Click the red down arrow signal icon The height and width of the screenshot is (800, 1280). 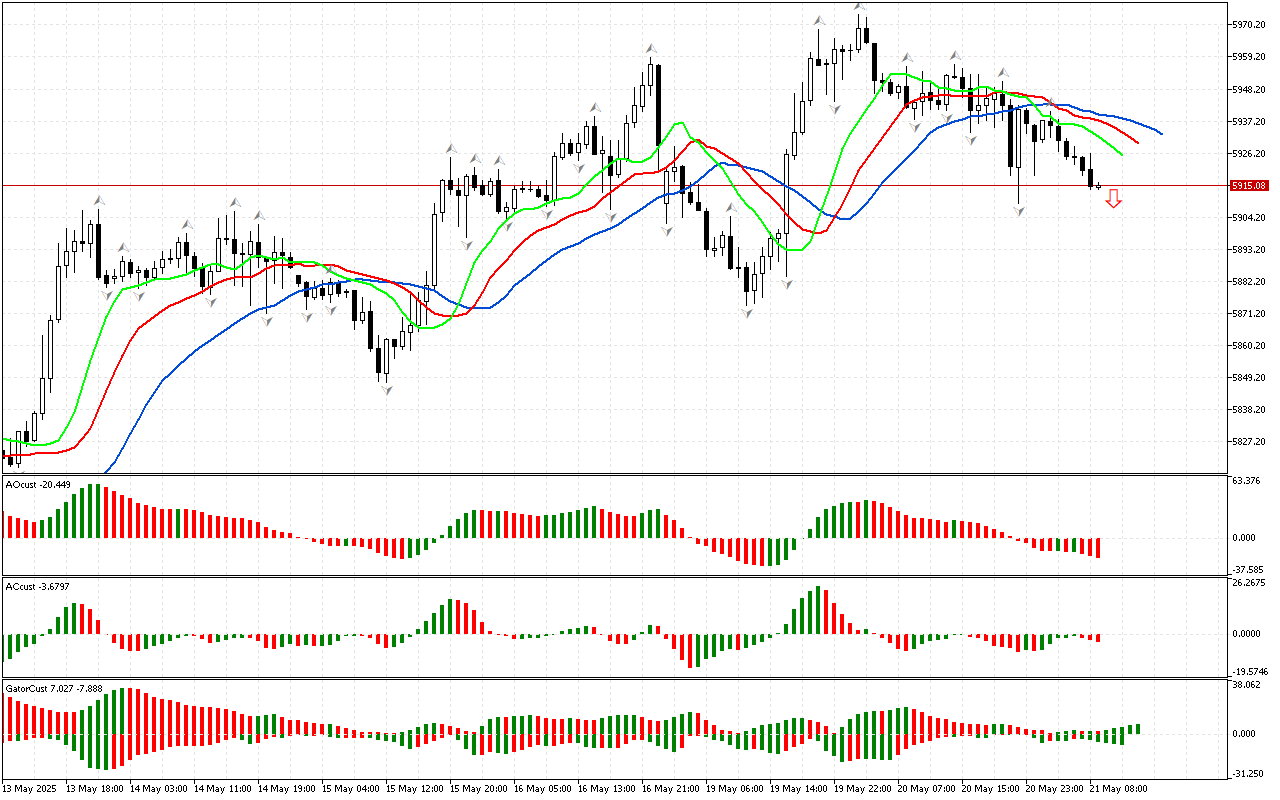click(1113, 199)
